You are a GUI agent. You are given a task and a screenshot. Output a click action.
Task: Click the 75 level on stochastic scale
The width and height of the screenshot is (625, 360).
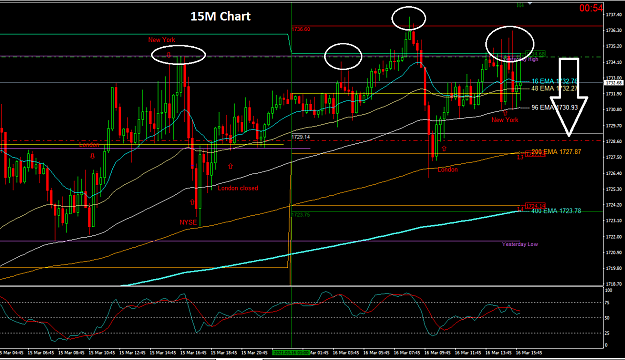pos(608,303)
